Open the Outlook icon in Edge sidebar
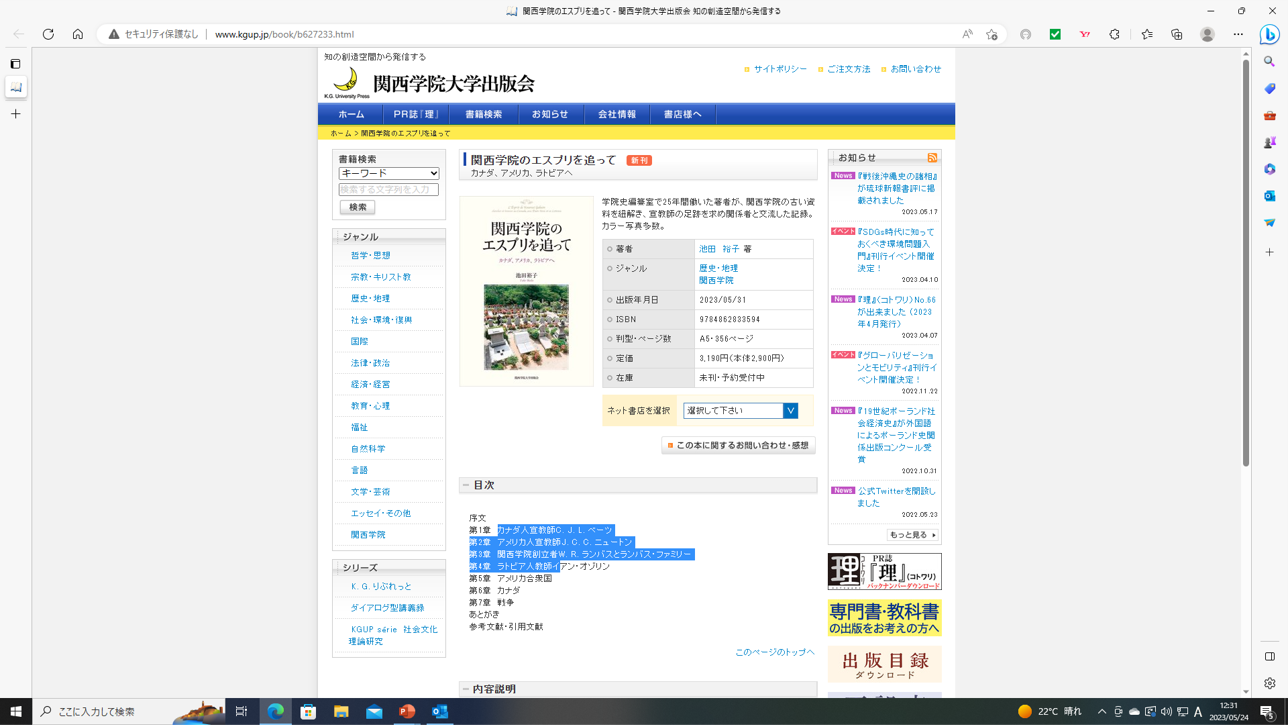 coord(1270,196)
